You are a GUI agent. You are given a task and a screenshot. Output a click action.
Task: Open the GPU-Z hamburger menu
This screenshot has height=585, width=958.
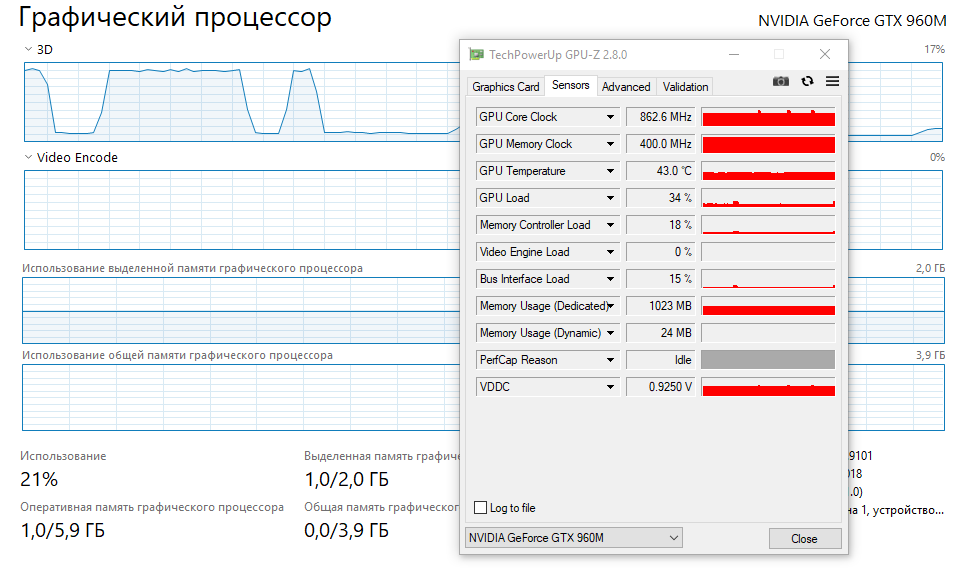coord(832,81)
